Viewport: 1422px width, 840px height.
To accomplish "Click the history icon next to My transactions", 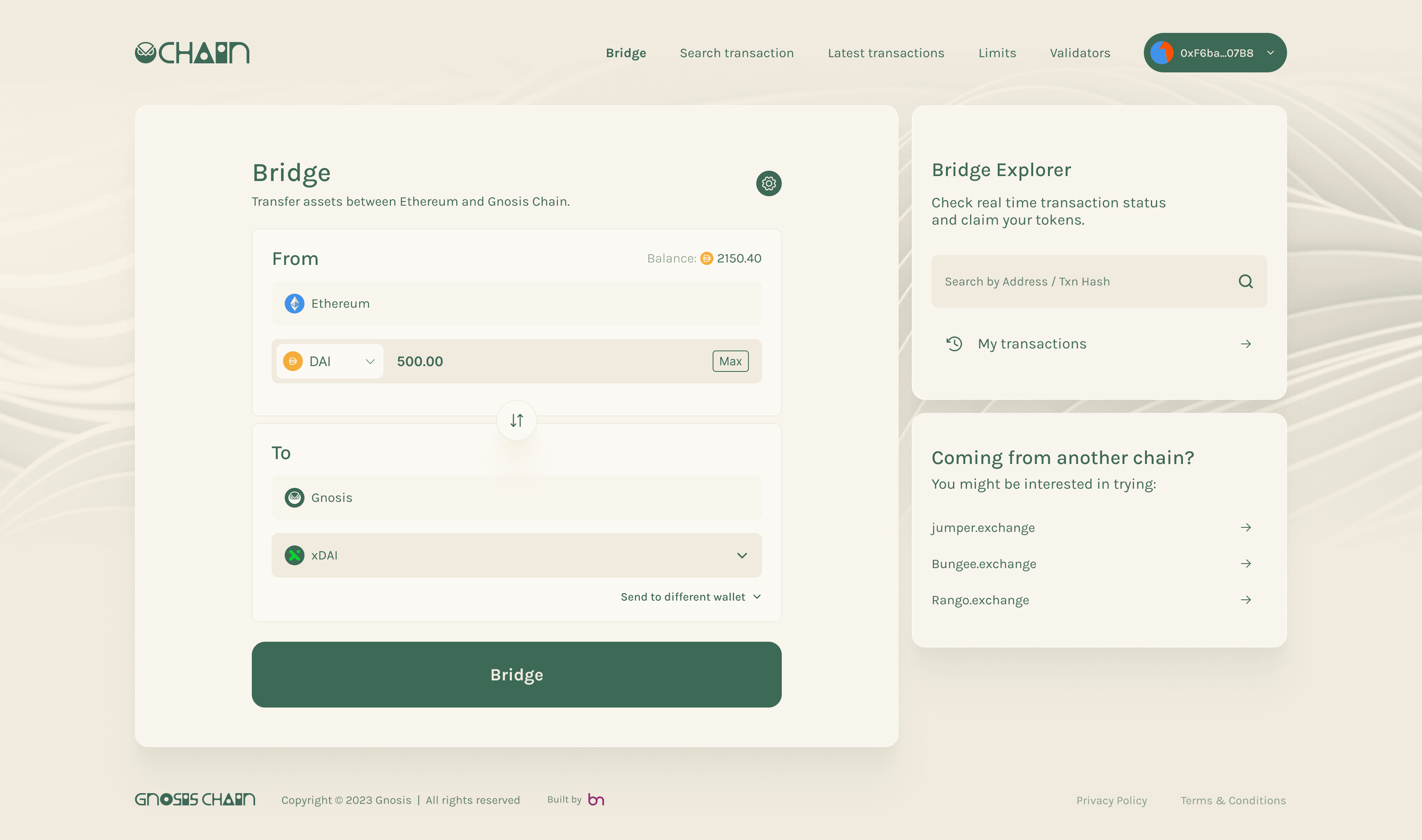I will pyautogui.click(x=955, y=343).
